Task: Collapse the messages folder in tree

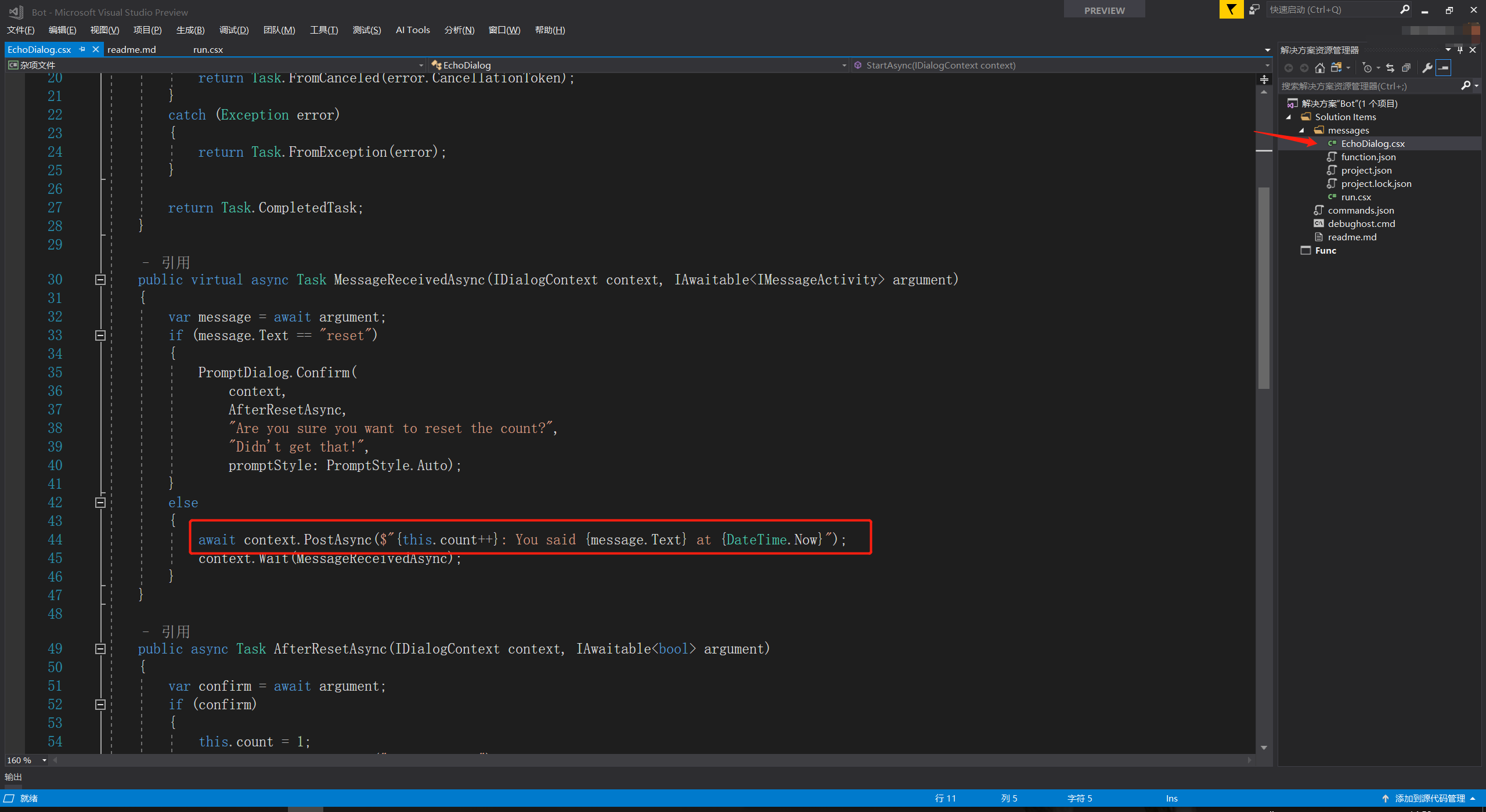Action: point(1301,131)
